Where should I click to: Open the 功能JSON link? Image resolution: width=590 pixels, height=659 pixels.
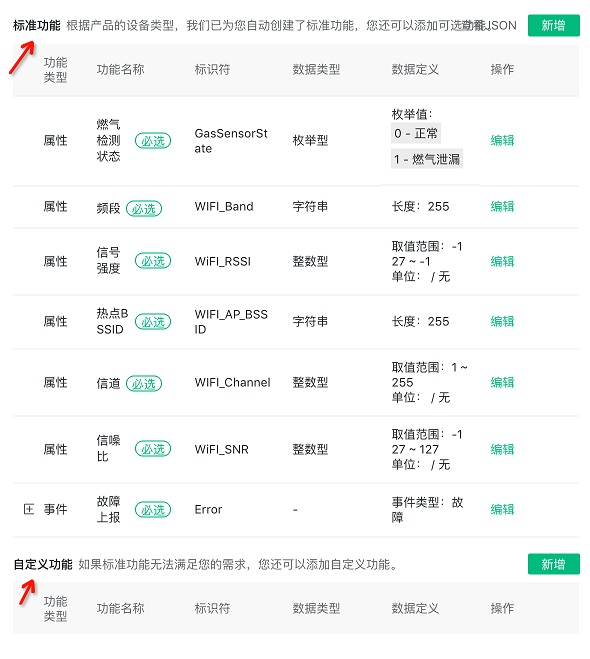click(x=490, y=26)
